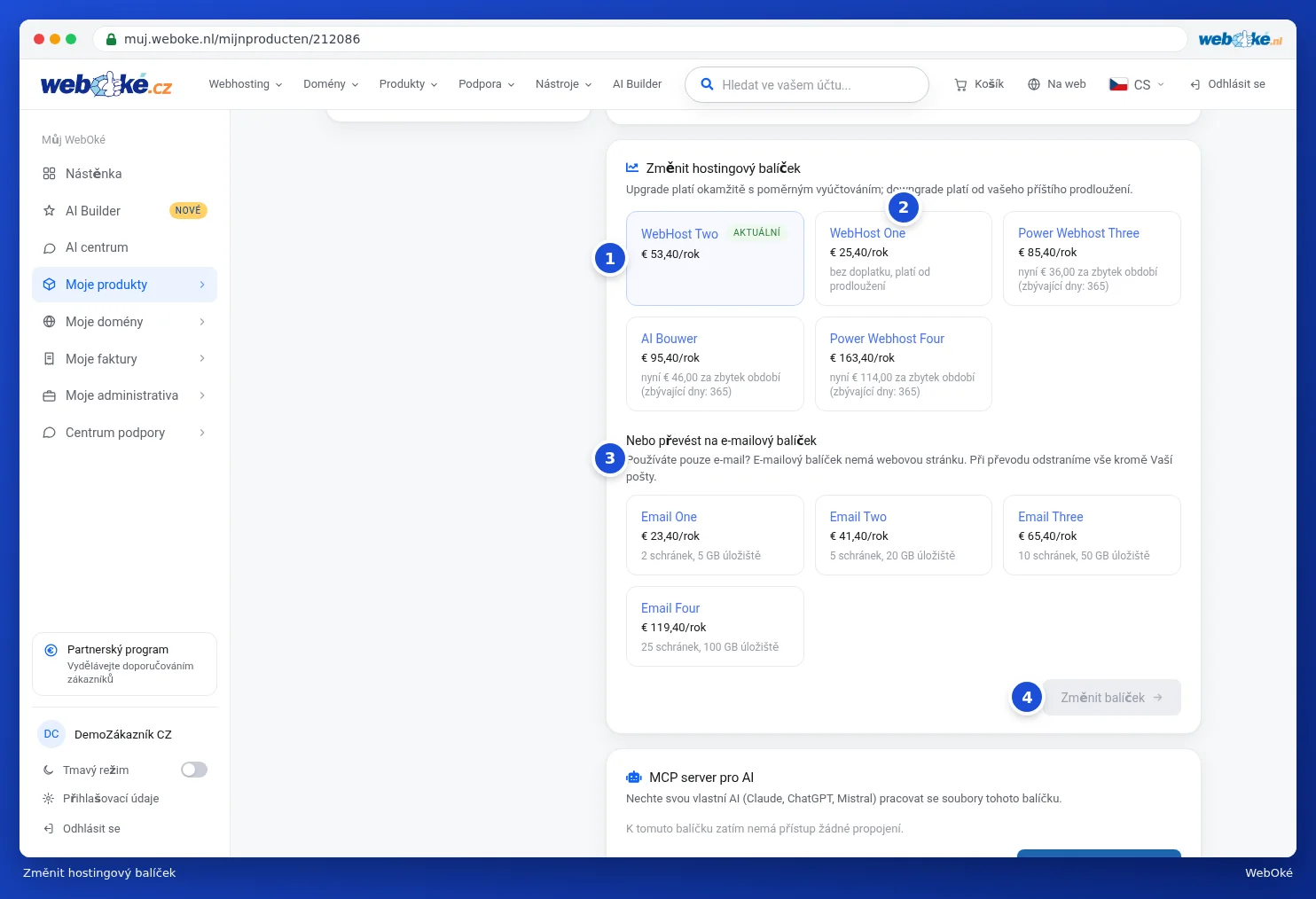Click the bubble icon for Centrum podpory

tap(49, 433)
